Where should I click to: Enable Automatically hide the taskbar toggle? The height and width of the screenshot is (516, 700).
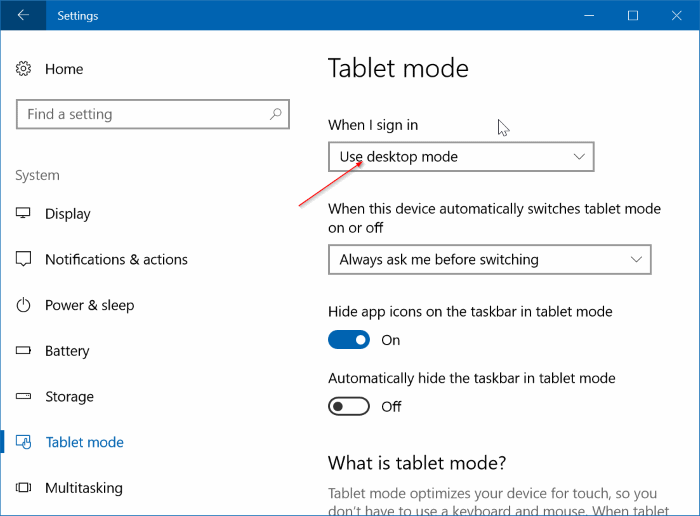tap(349, 406)
